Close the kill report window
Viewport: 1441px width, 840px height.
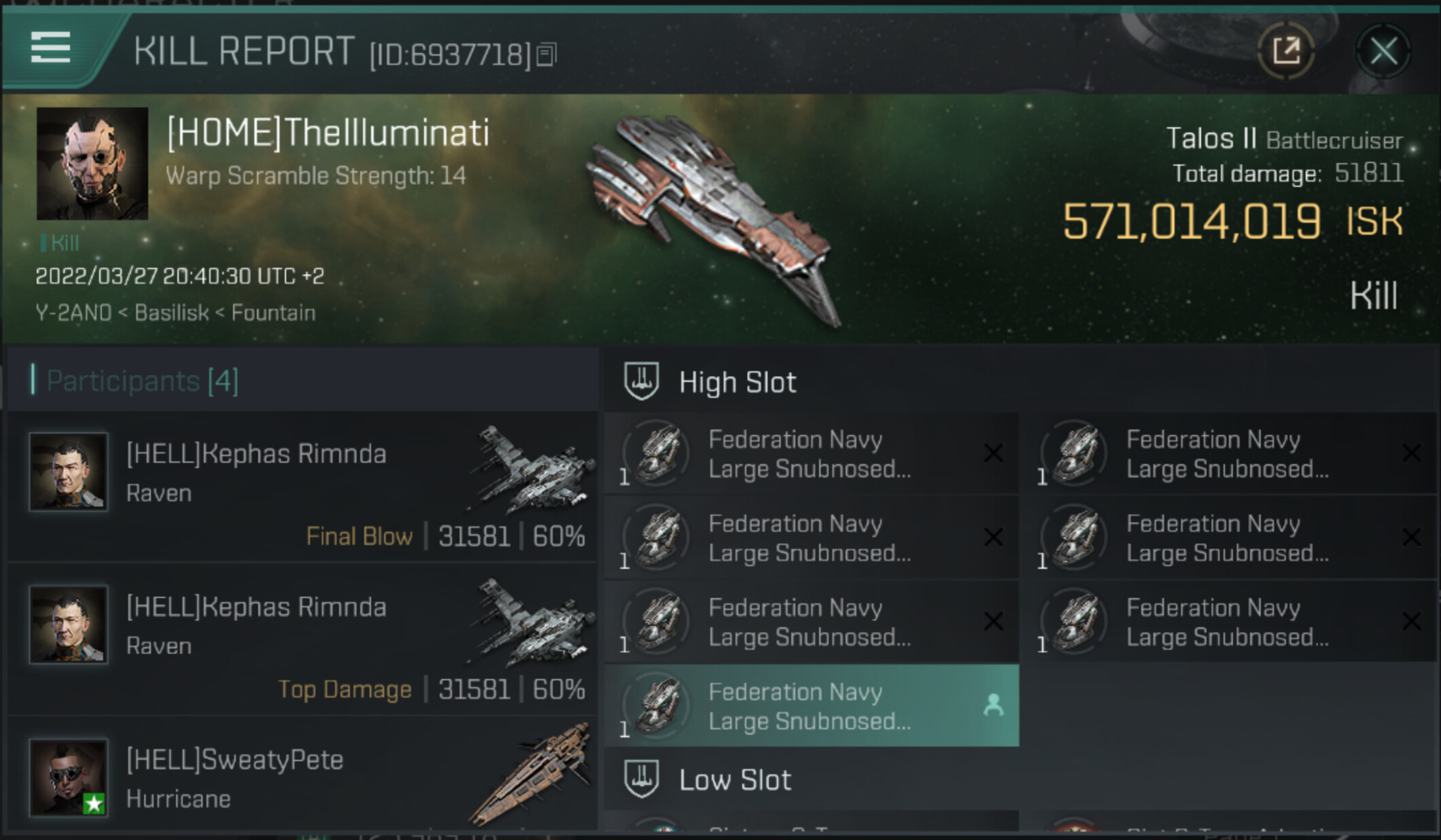1383,51
